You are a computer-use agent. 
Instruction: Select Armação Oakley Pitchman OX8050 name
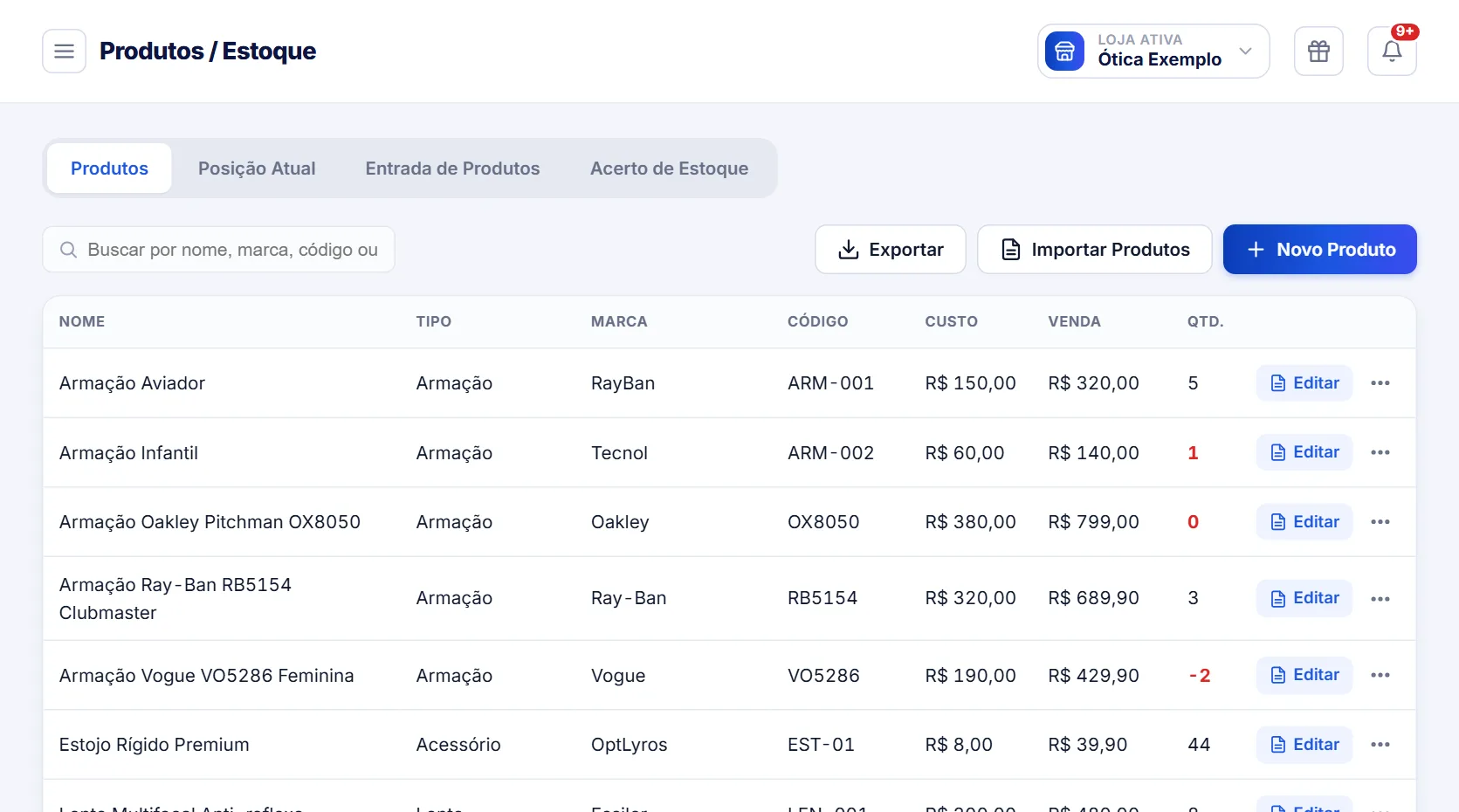click(x=210, y=522)
